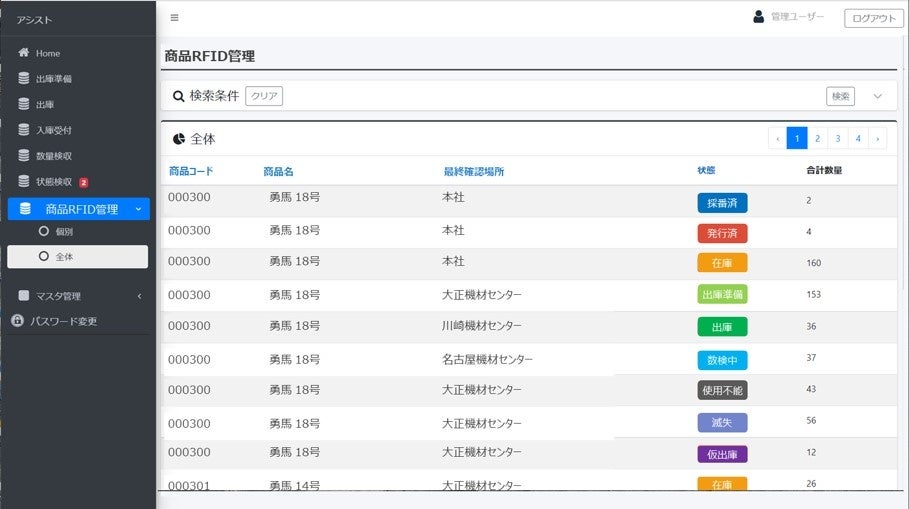Sort by 商品コード column header
The image size is (909, 509).
click(x=191, y=171)
